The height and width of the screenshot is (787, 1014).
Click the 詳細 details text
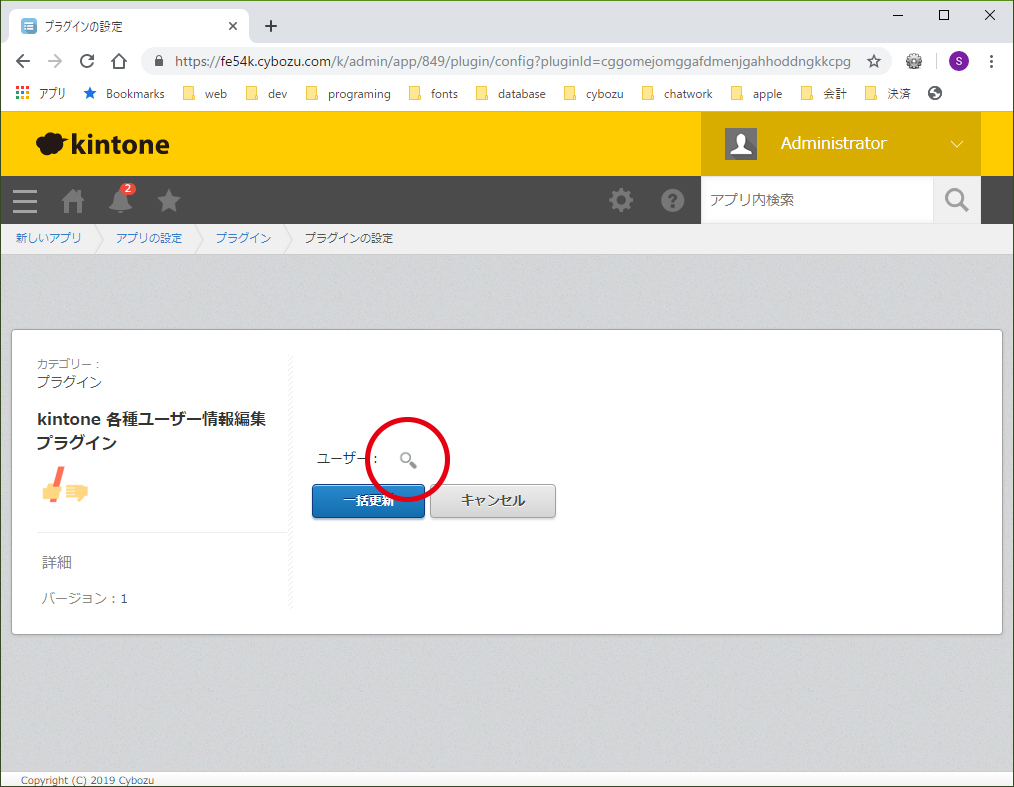57,563
